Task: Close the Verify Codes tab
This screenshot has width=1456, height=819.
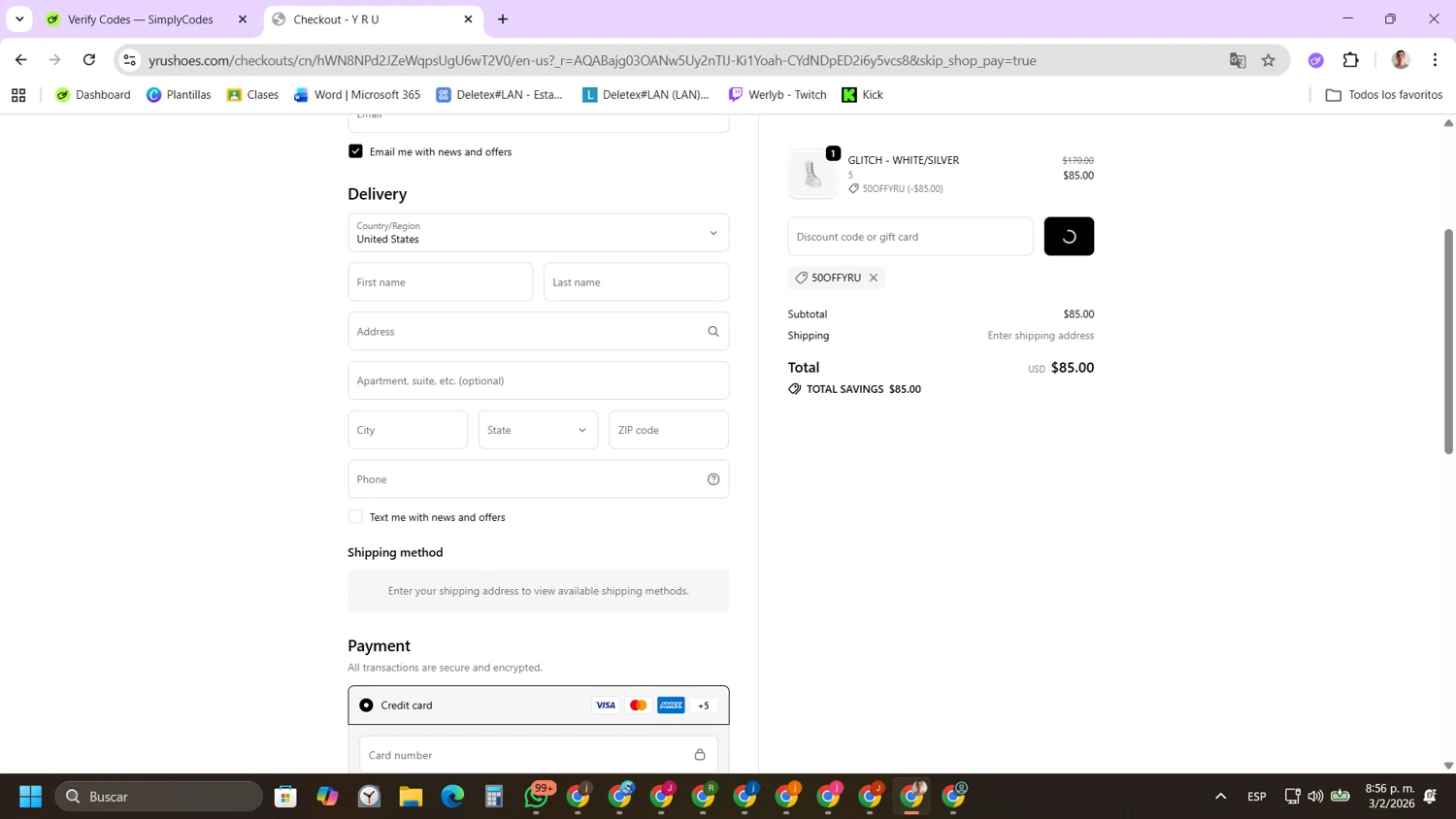Action: pos(243,19)
